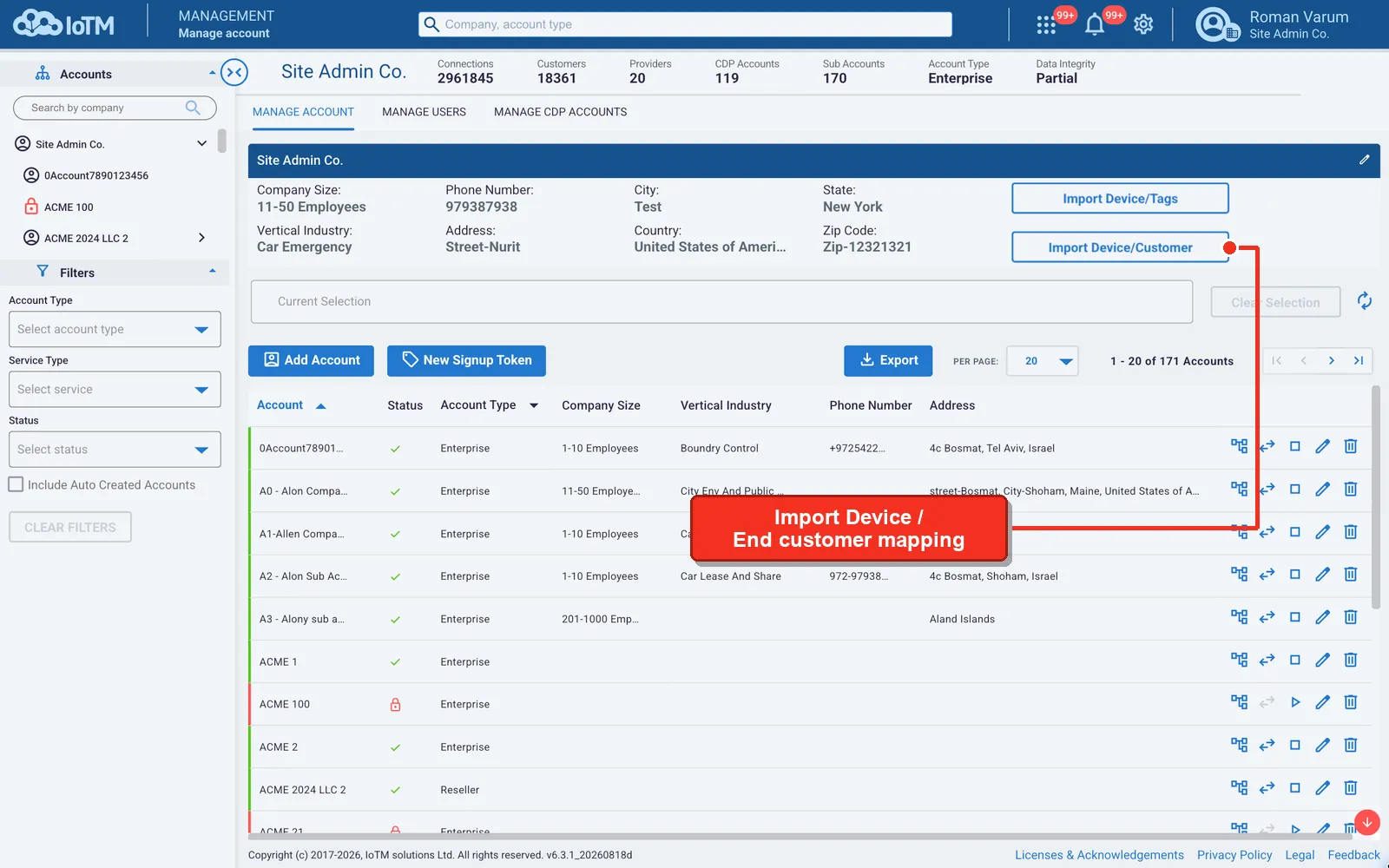Edit the A0 - Alon Compa row
Screen dimensions: 1389x868
(1322, 490)
